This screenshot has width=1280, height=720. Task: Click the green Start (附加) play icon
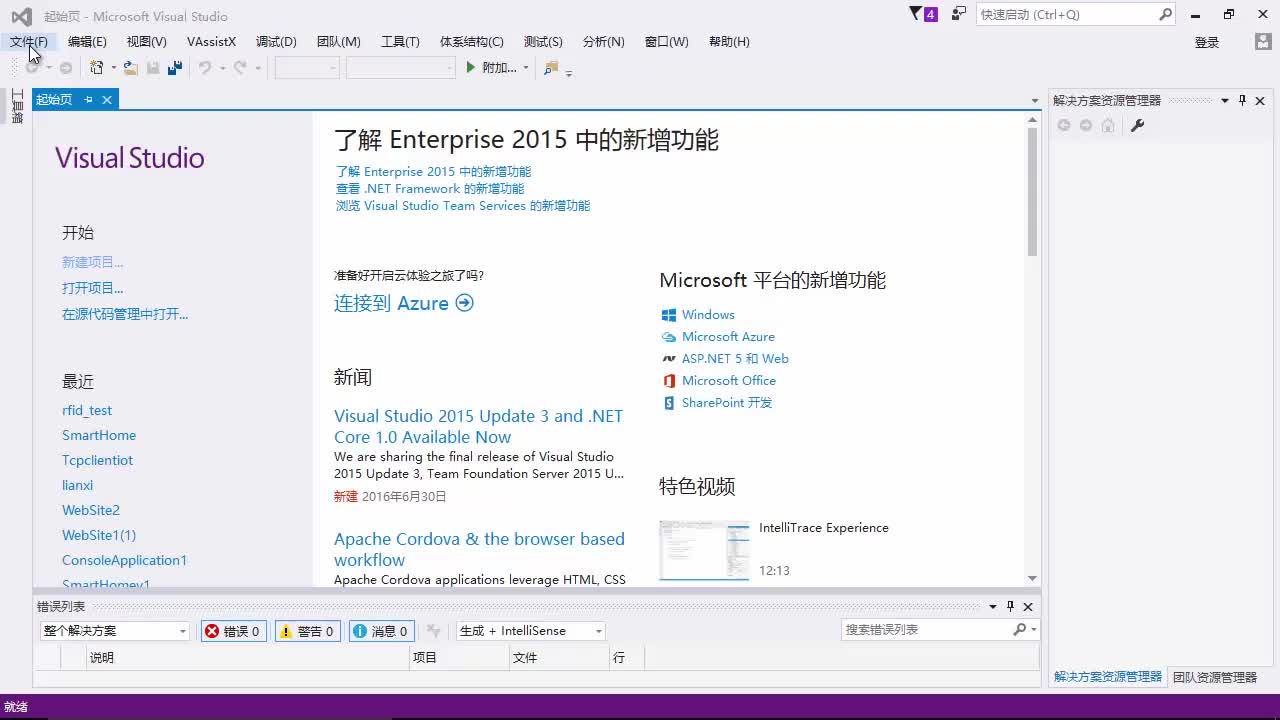471,68
